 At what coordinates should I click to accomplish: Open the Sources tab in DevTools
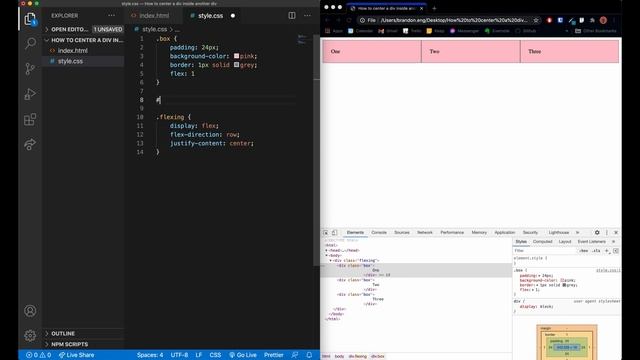pyautogui.click(x=402, y=233)
